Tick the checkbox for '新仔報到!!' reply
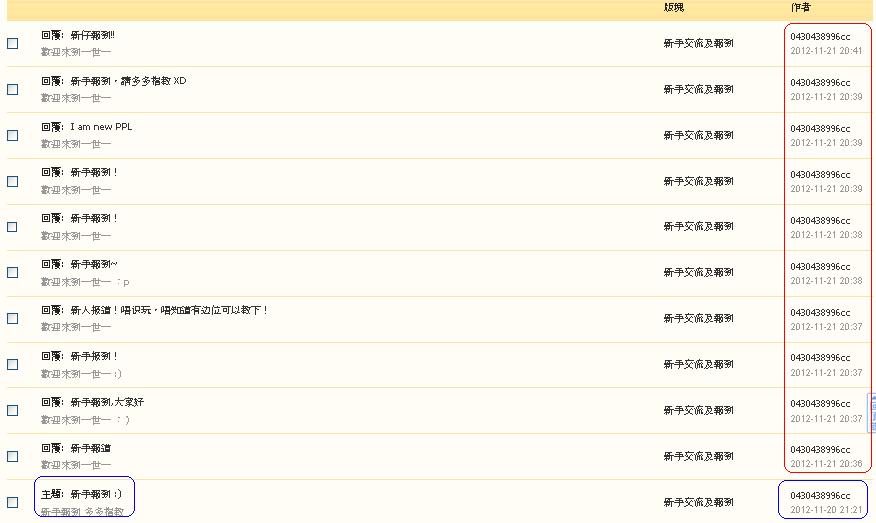This screenshot has height=523, width=876. point(12,44)
